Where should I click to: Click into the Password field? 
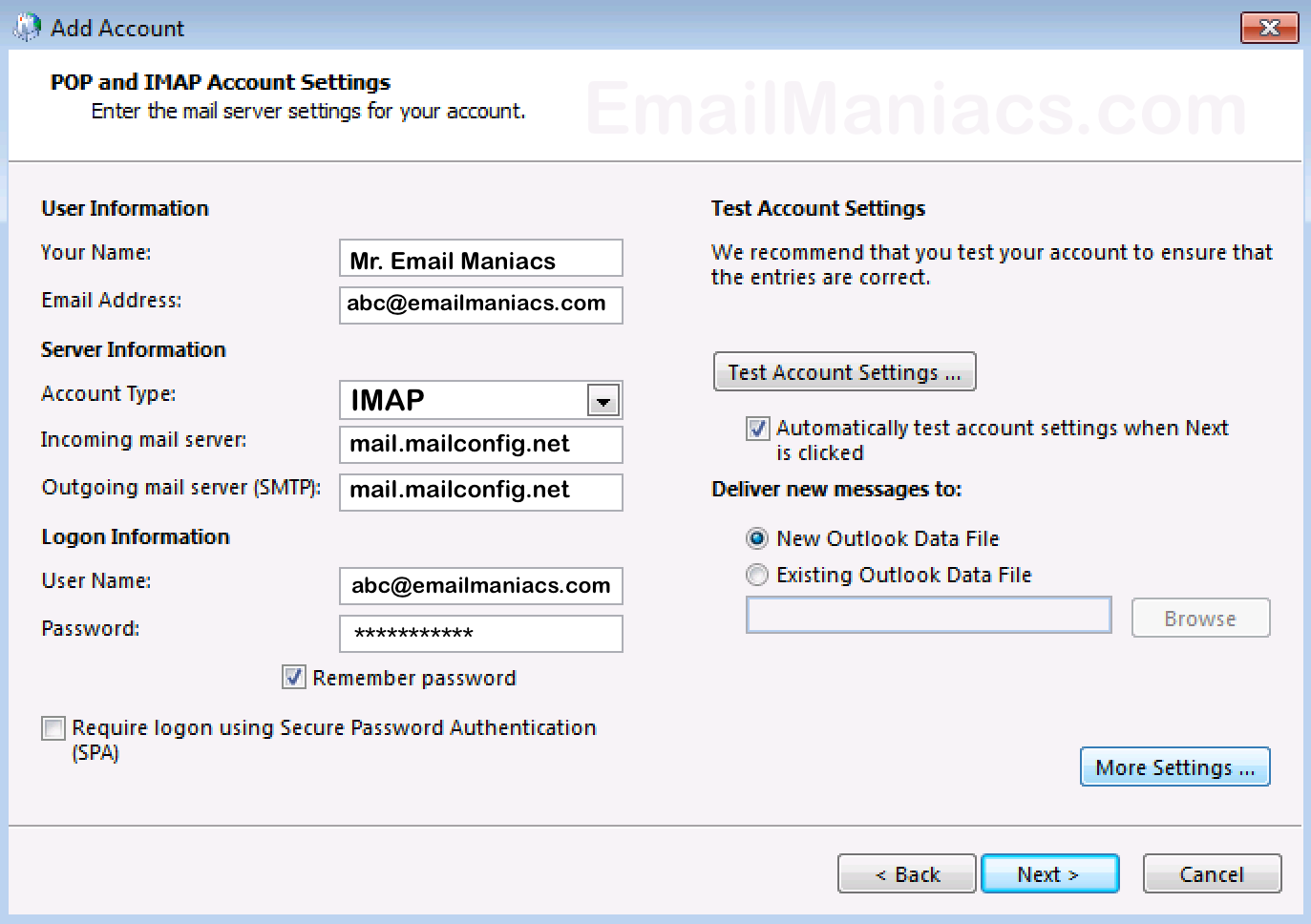[480, 634]
